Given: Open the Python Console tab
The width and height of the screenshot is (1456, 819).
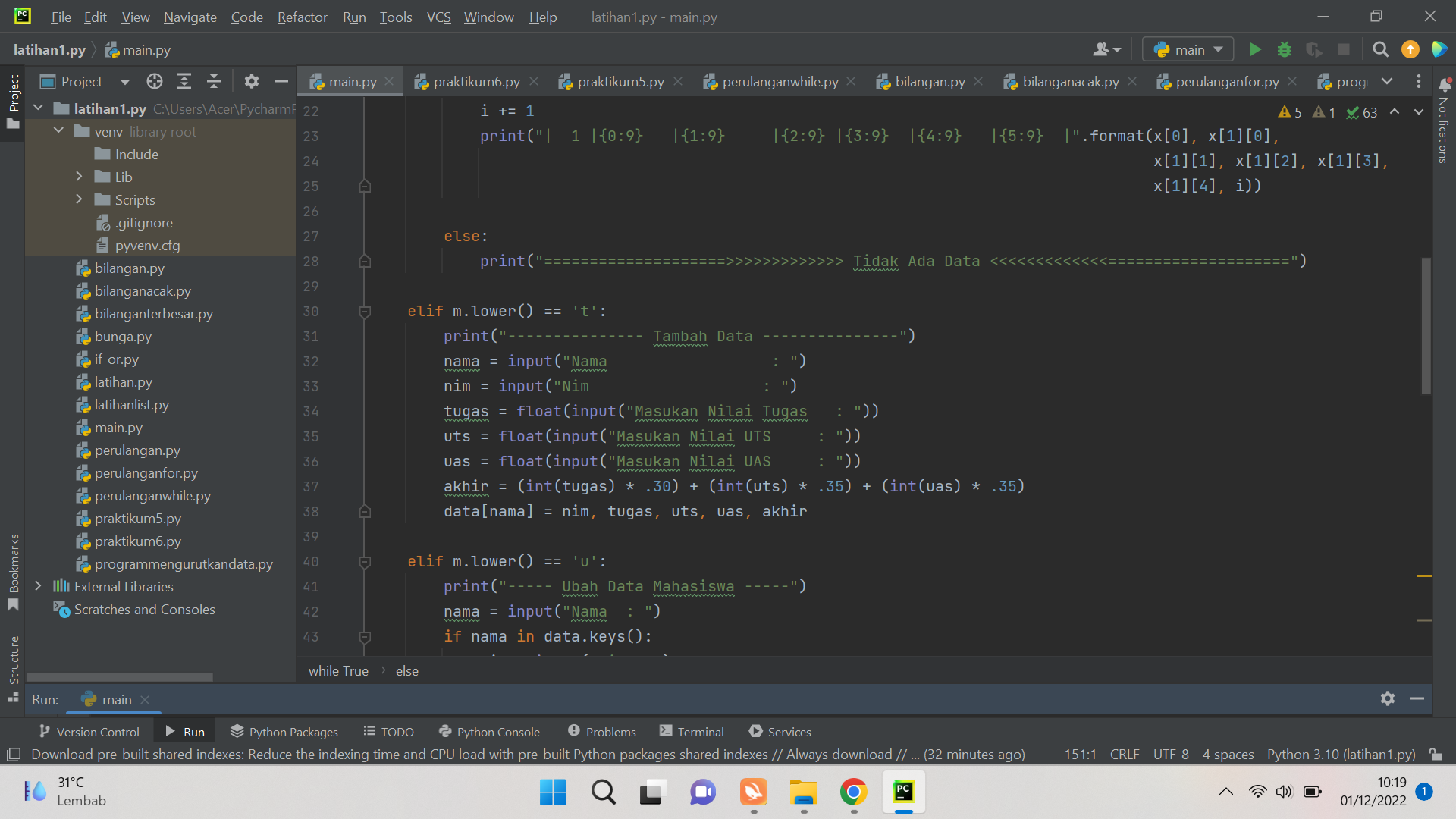Looking at the screenshot, I should tap(490, 732).
